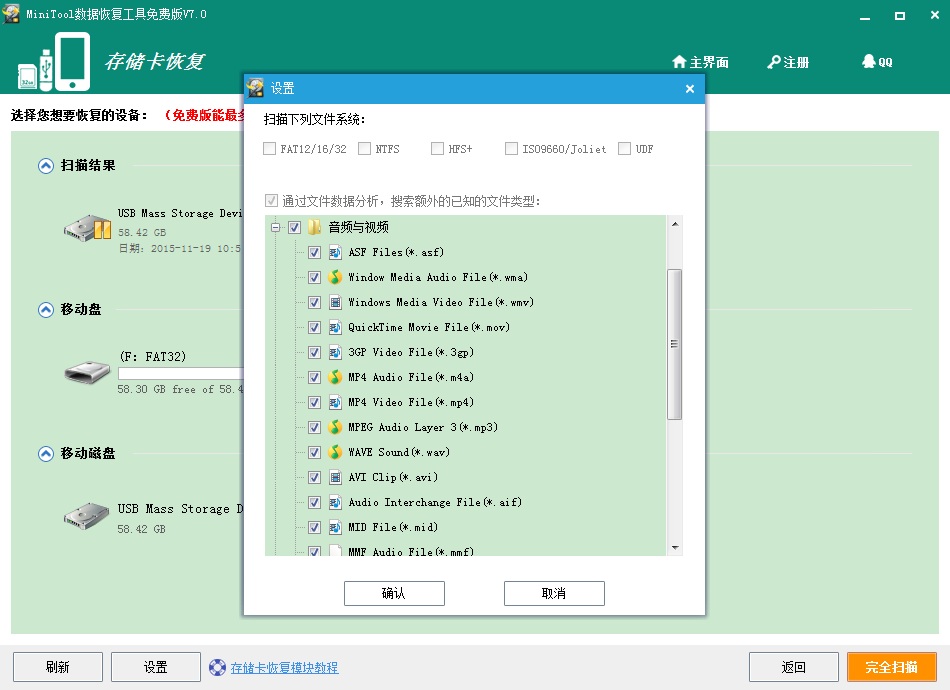950x690 pixels.
Task: Click the MID File icon
Action: [x=335, y=527]
